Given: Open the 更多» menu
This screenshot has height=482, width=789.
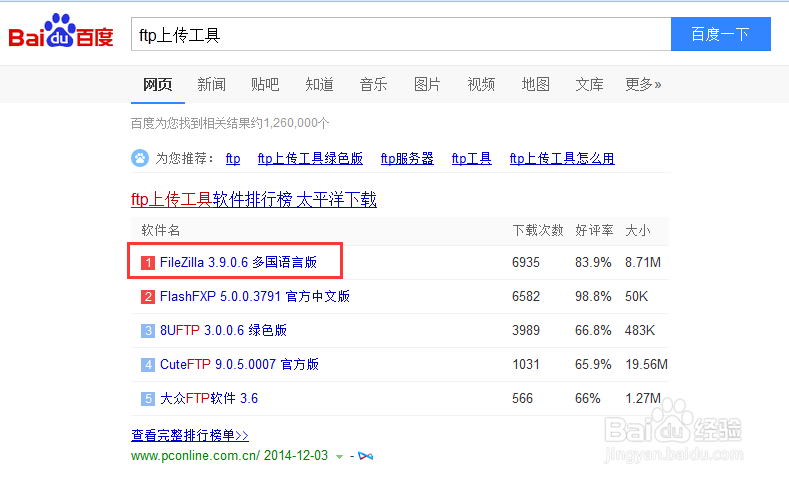Looking at the screenshot, I should point(643,84).
